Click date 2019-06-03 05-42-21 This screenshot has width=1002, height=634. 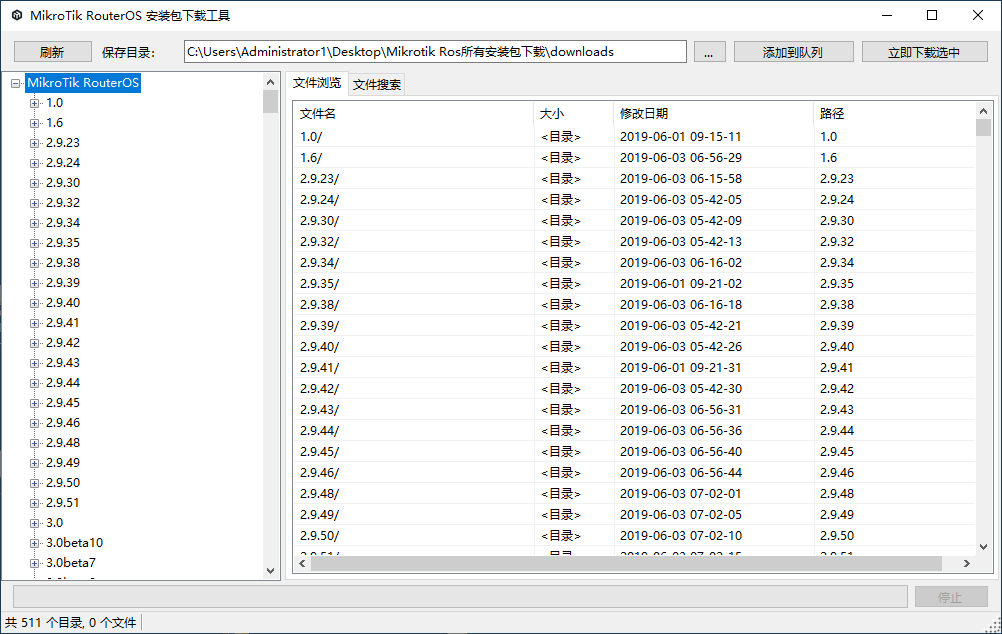[x=681, y=326]
